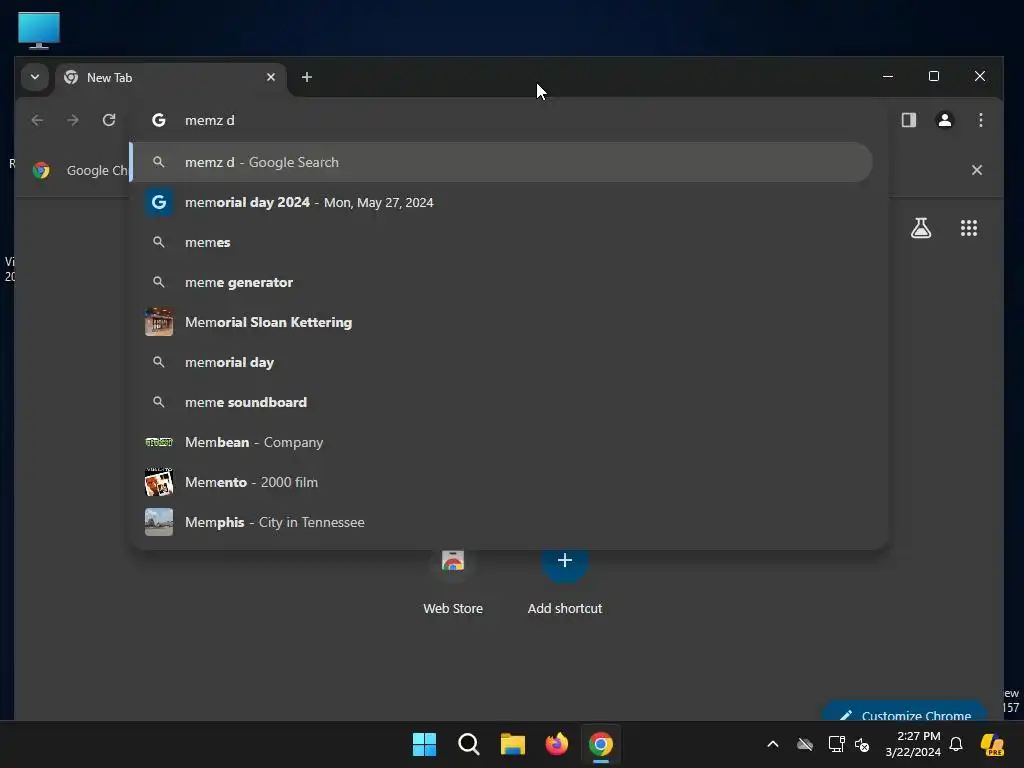Screen dimensions: 1024x768
Task: Click the This PC desktop icon
Action: tap(39, 30)
